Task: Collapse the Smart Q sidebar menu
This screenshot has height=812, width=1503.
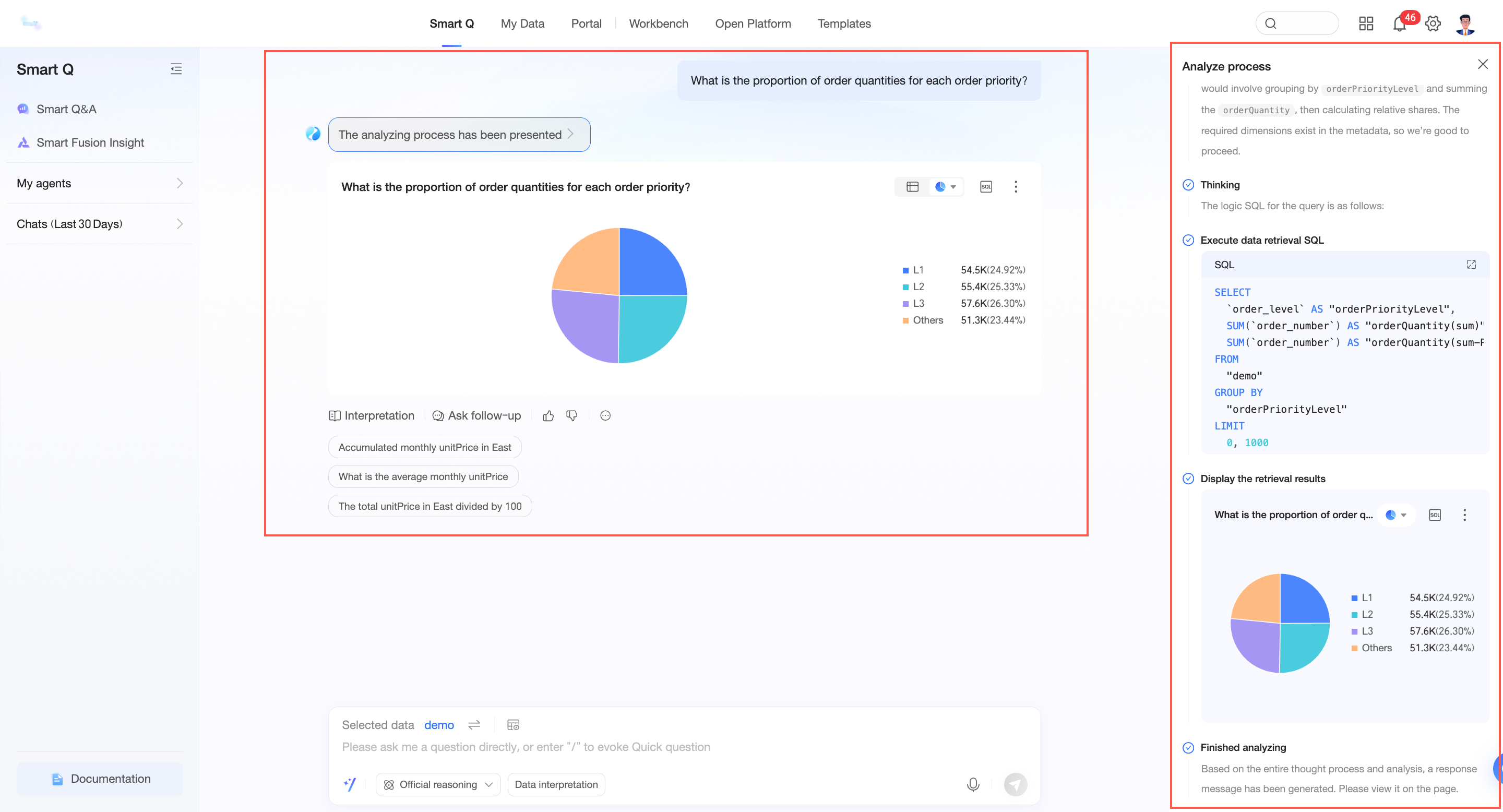Action: 176,69
